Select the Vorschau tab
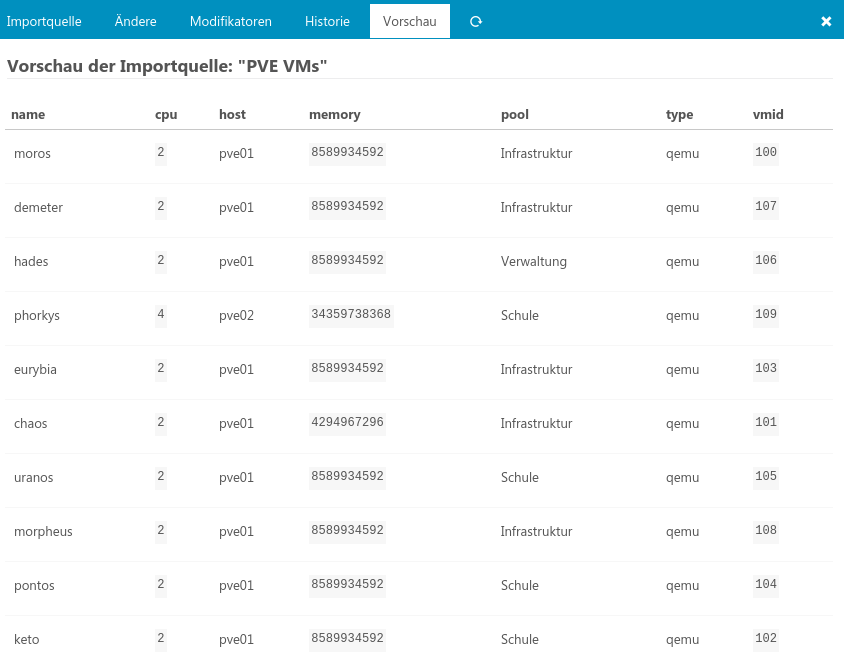Image resolution: width=844 pixels, height=664 pixels. coord(410,22)
